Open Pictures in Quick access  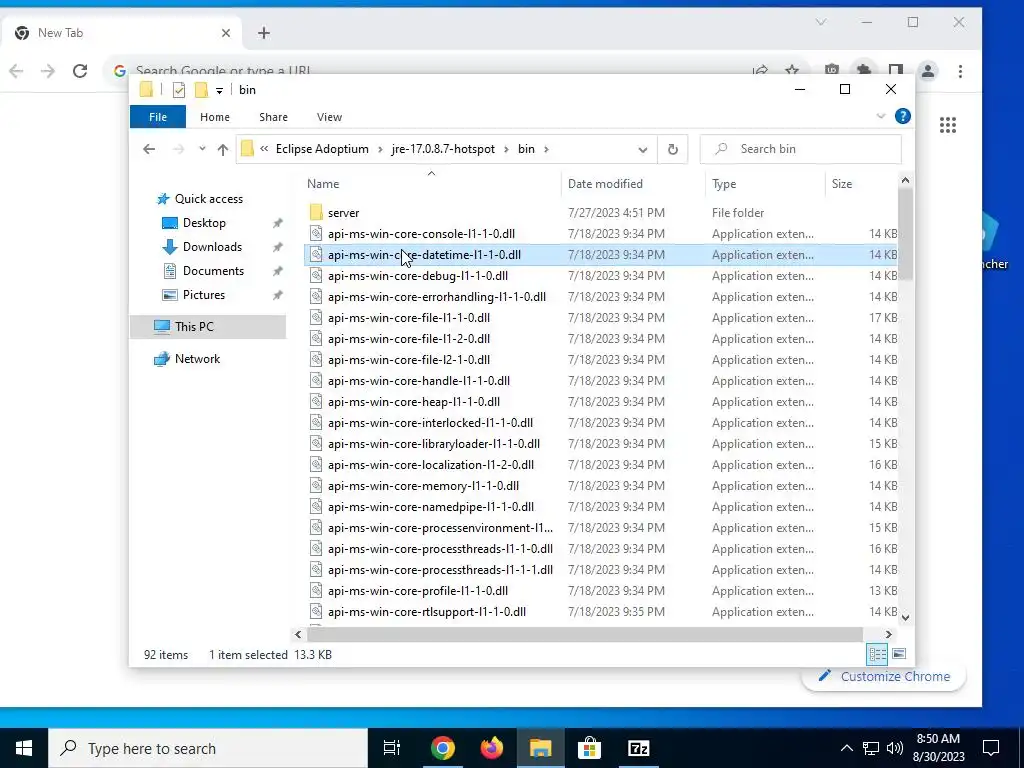[203, 295]
